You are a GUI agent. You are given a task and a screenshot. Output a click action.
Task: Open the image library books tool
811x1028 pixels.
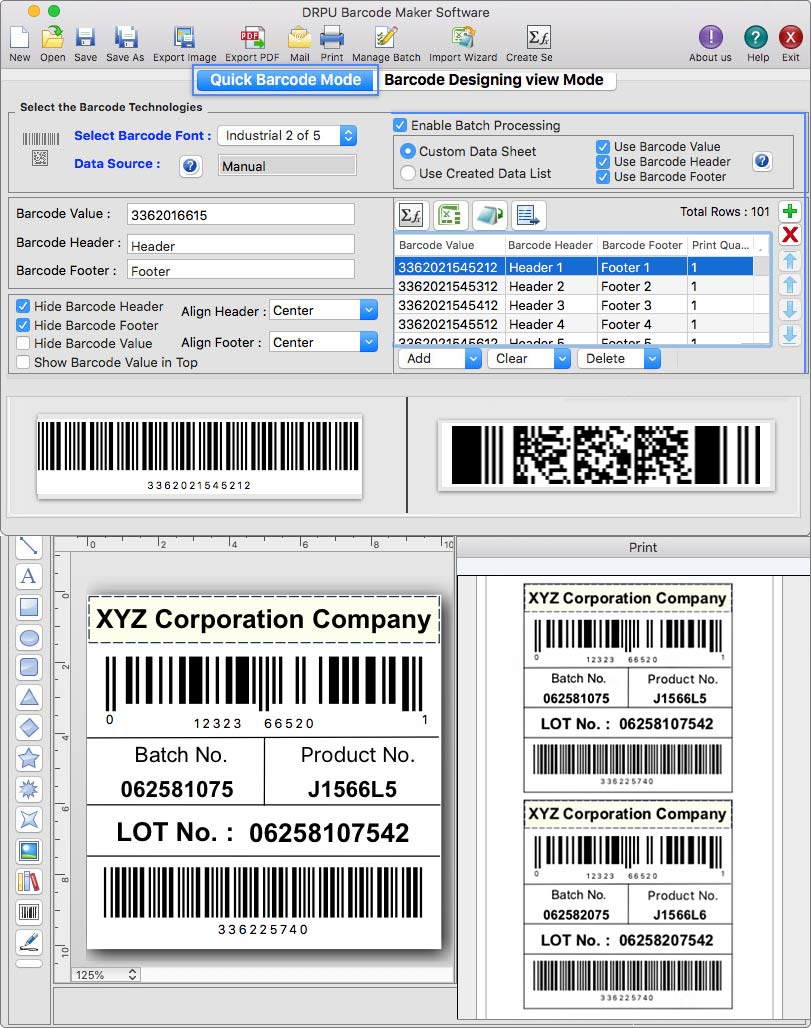tap(29, 881)
